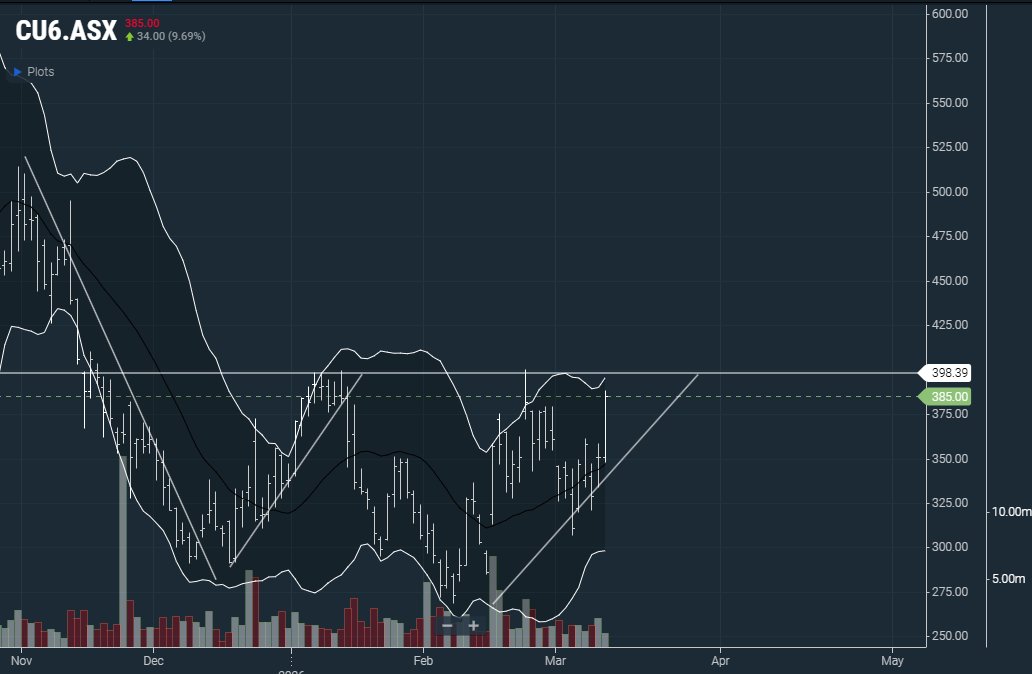Image resolution: width=1032 pixels, height=674 pixels.
Task: Click the 34.00 (9.69%) change value
Action: [171, 36]
